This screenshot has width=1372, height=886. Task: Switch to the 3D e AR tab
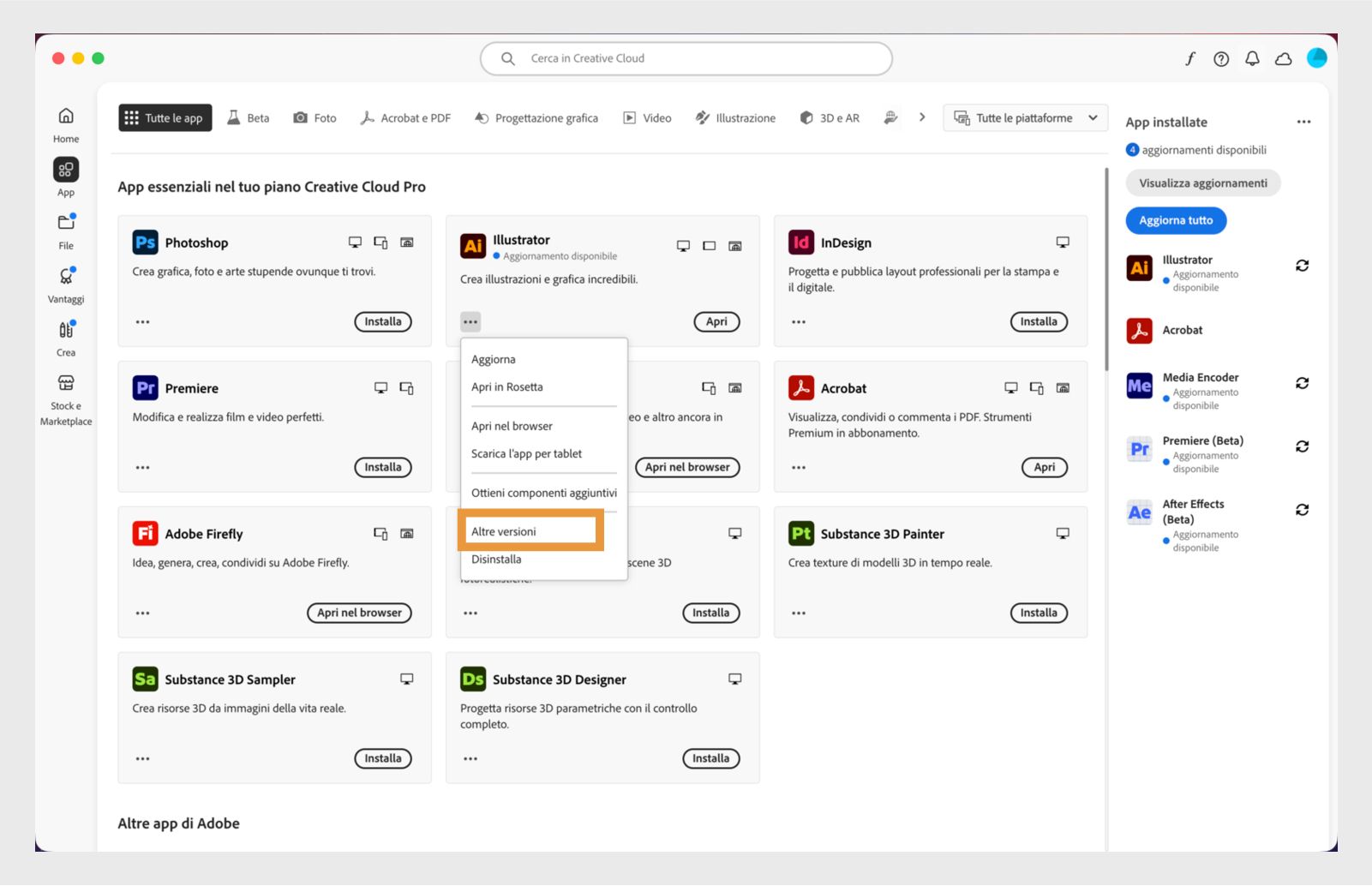pos(830,118)
